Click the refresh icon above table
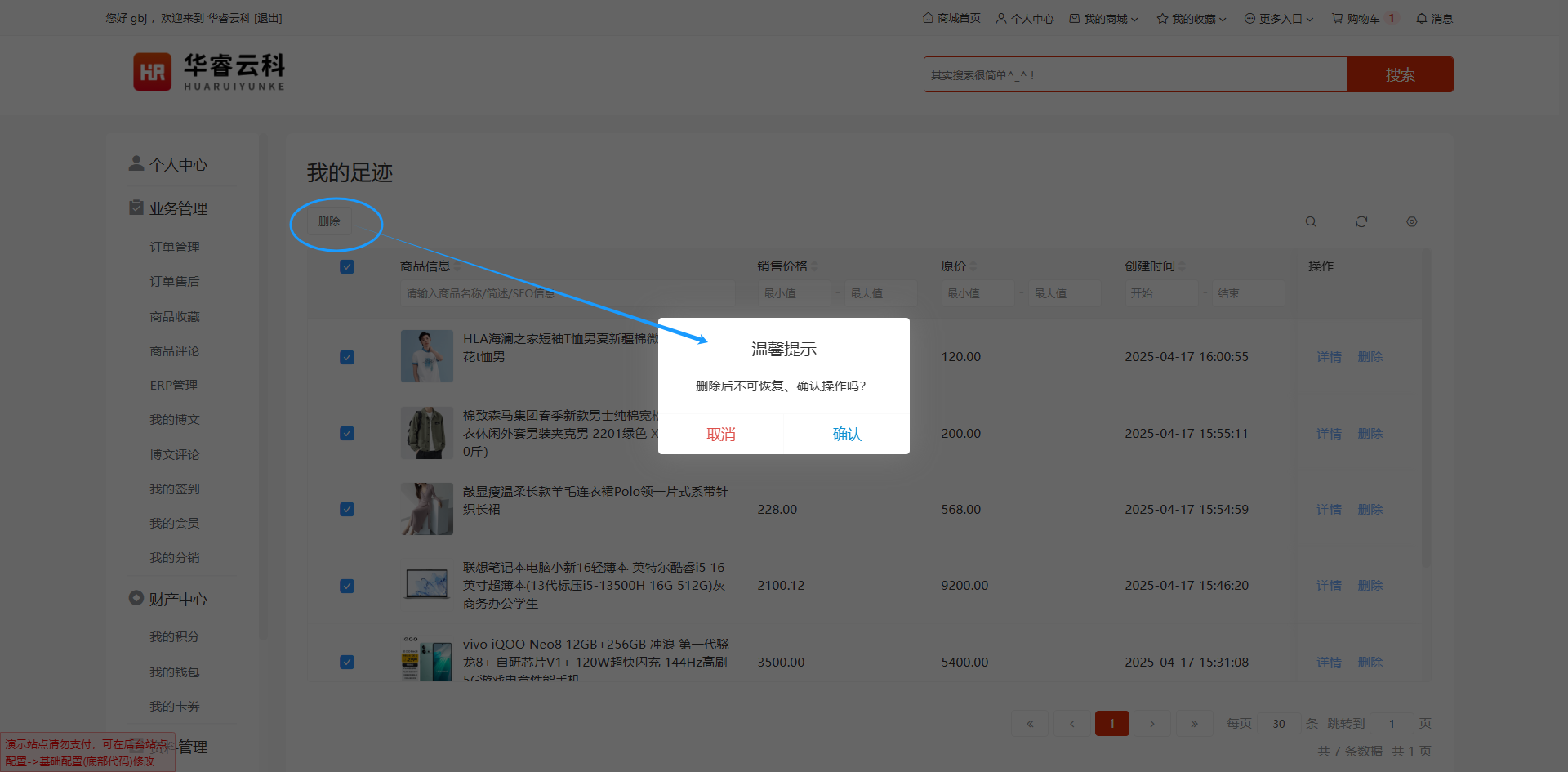Viewport: 1568px width, 772px height. coord(1361,222)
